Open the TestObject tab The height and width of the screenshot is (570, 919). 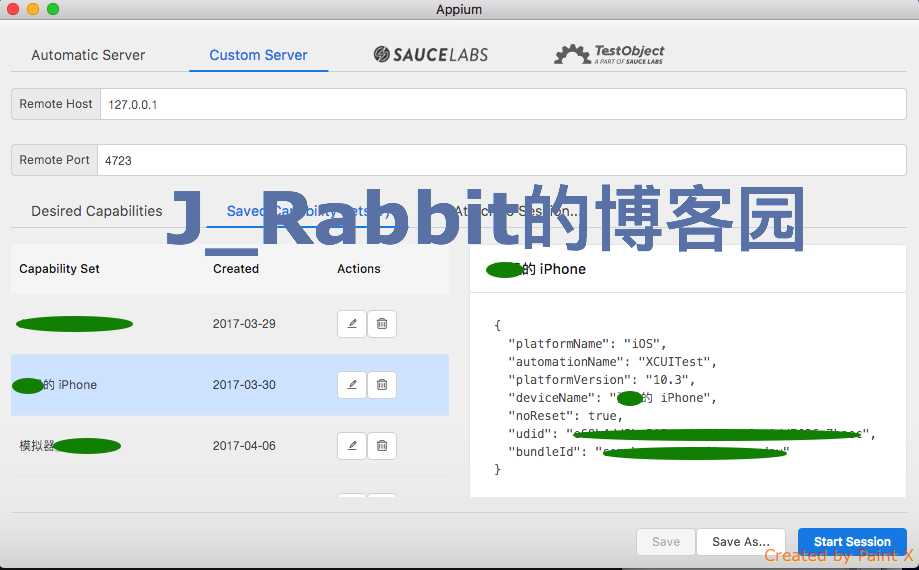(609, 54)
